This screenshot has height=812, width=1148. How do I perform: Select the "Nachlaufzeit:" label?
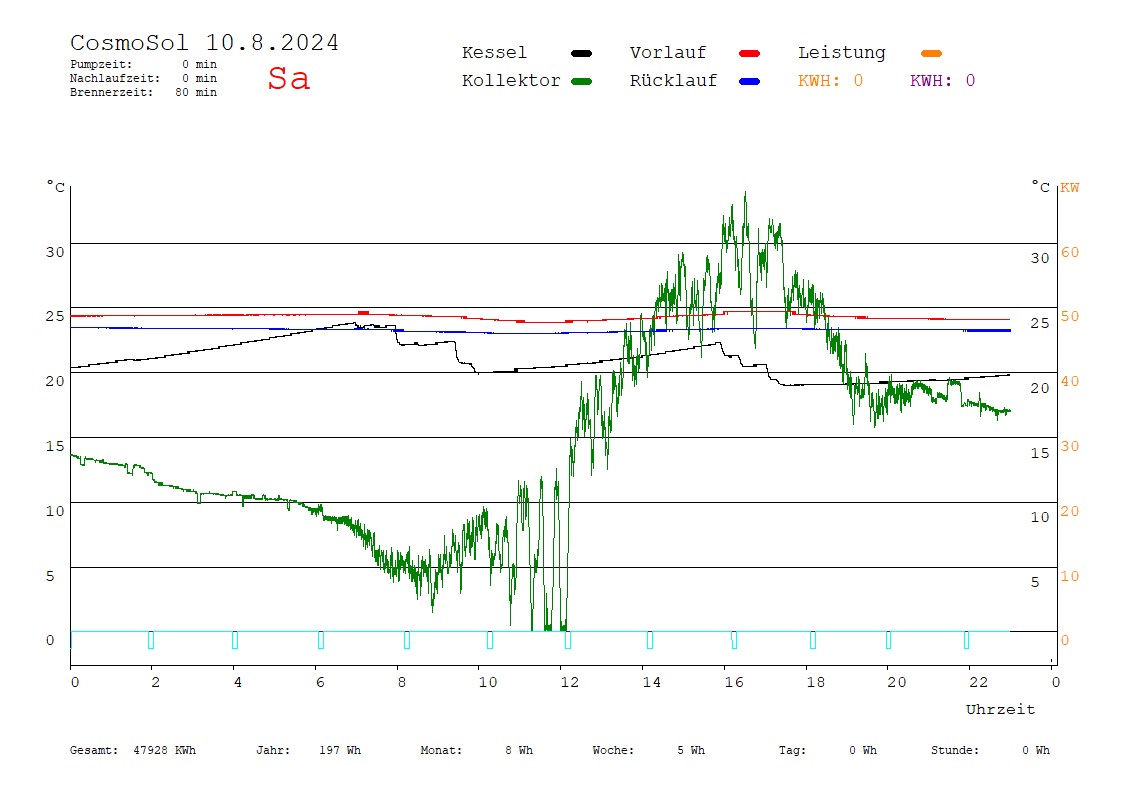(115, 78)
